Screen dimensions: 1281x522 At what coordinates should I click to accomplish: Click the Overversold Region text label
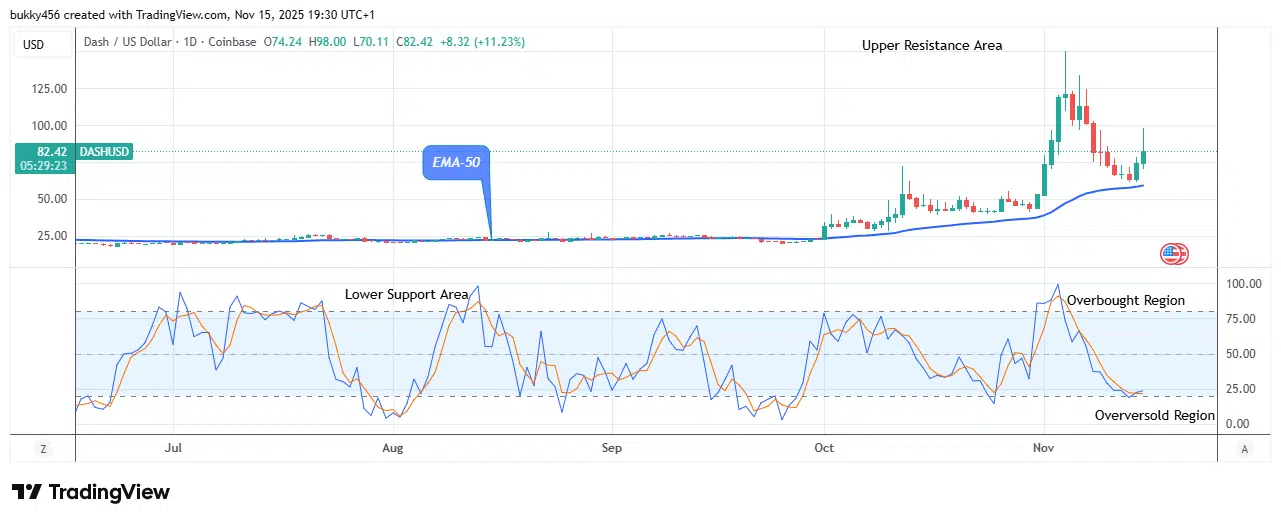pos(1154,415)
